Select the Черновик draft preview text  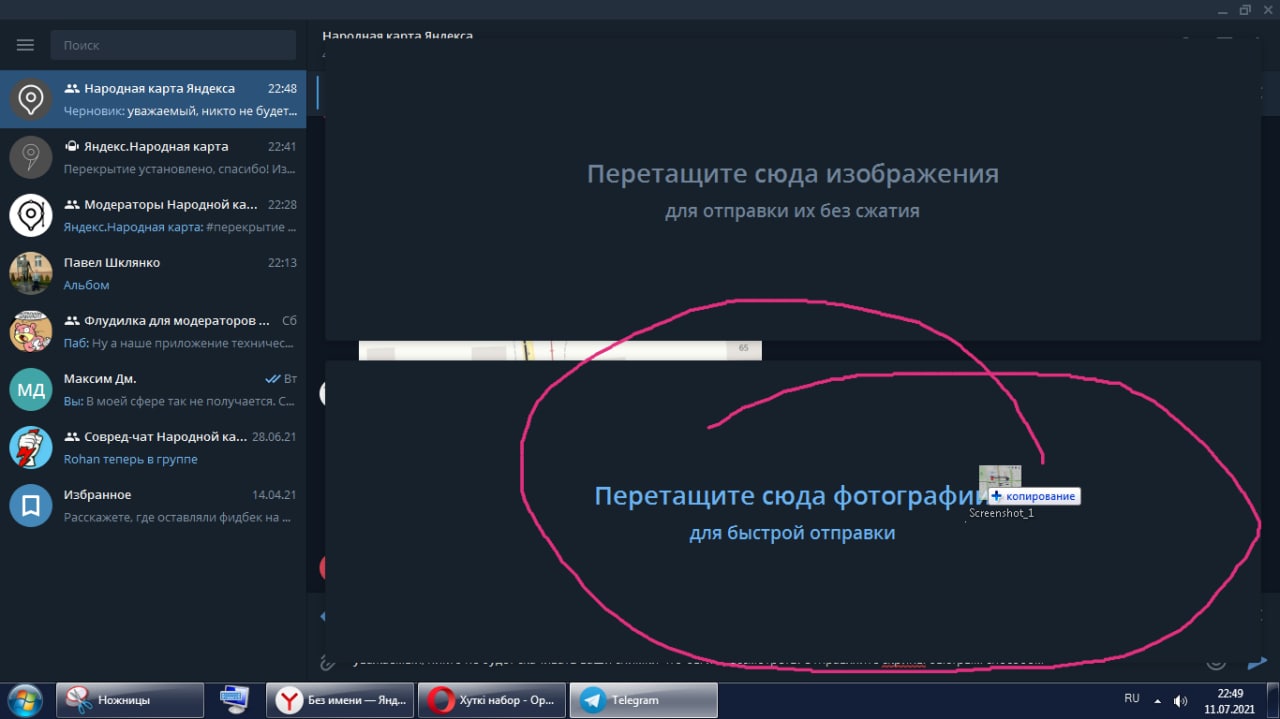point(180,111)
